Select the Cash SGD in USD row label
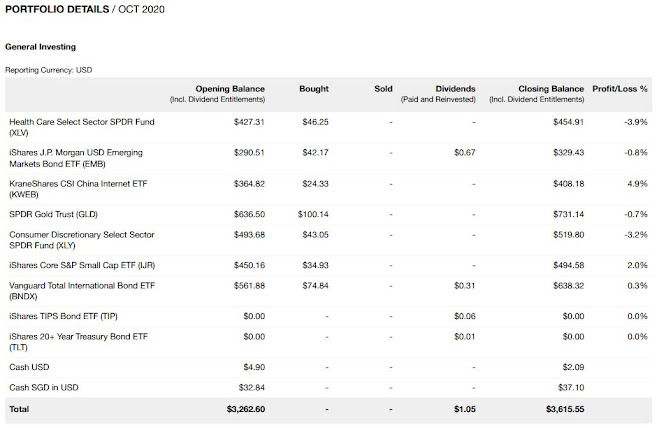Viewport: 657px width, 428px height. (x=44, y=387)
